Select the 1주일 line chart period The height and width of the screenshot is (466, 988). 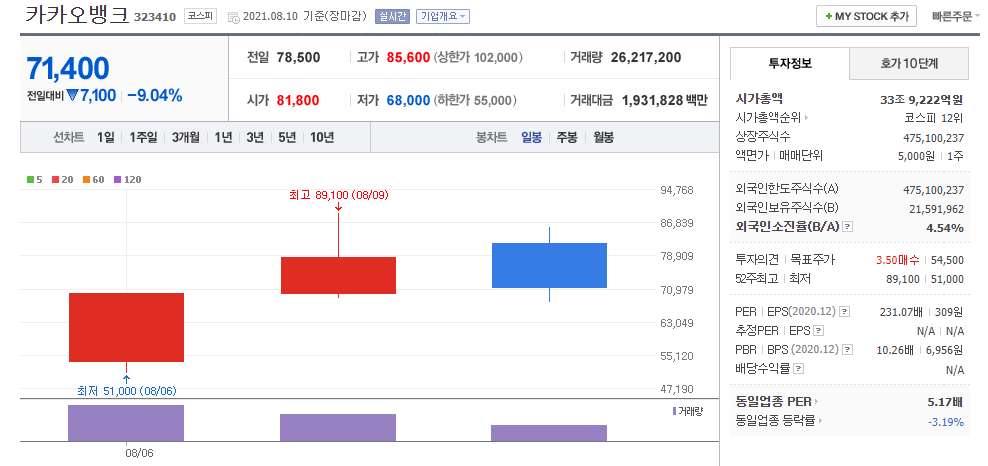143,137
